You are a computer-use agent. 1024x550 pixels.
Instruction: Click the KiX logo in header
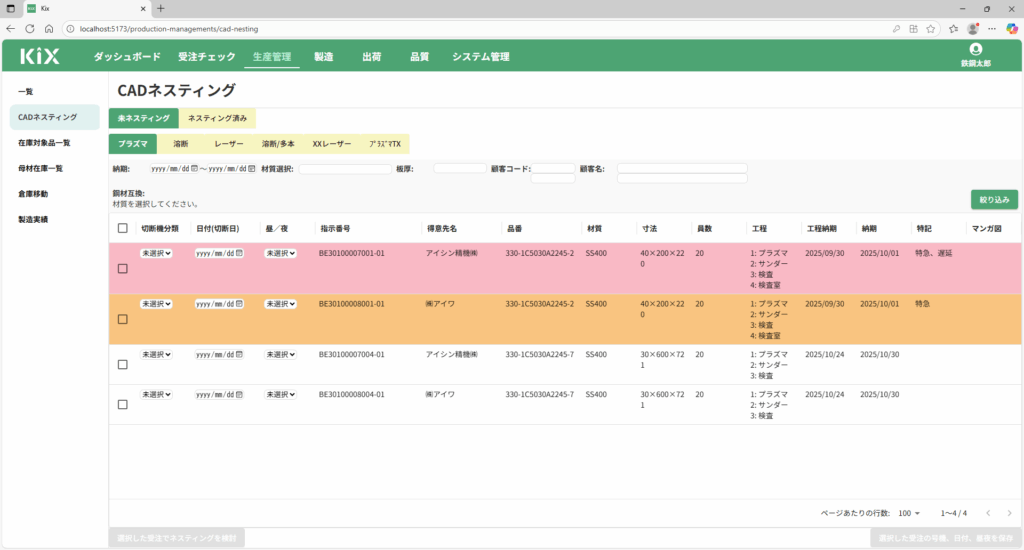40,57
